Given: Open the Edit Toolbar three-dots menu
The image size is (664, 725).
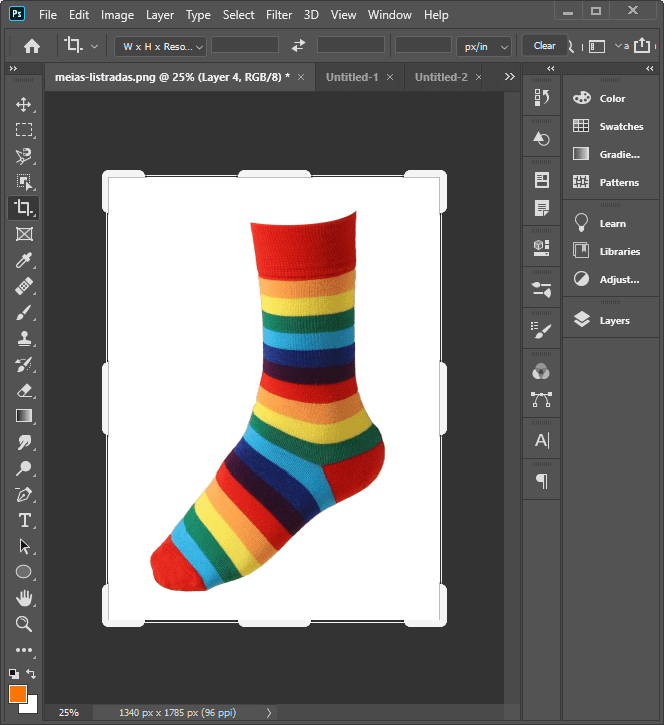Looking at the screenshot, I should point(24,650).
